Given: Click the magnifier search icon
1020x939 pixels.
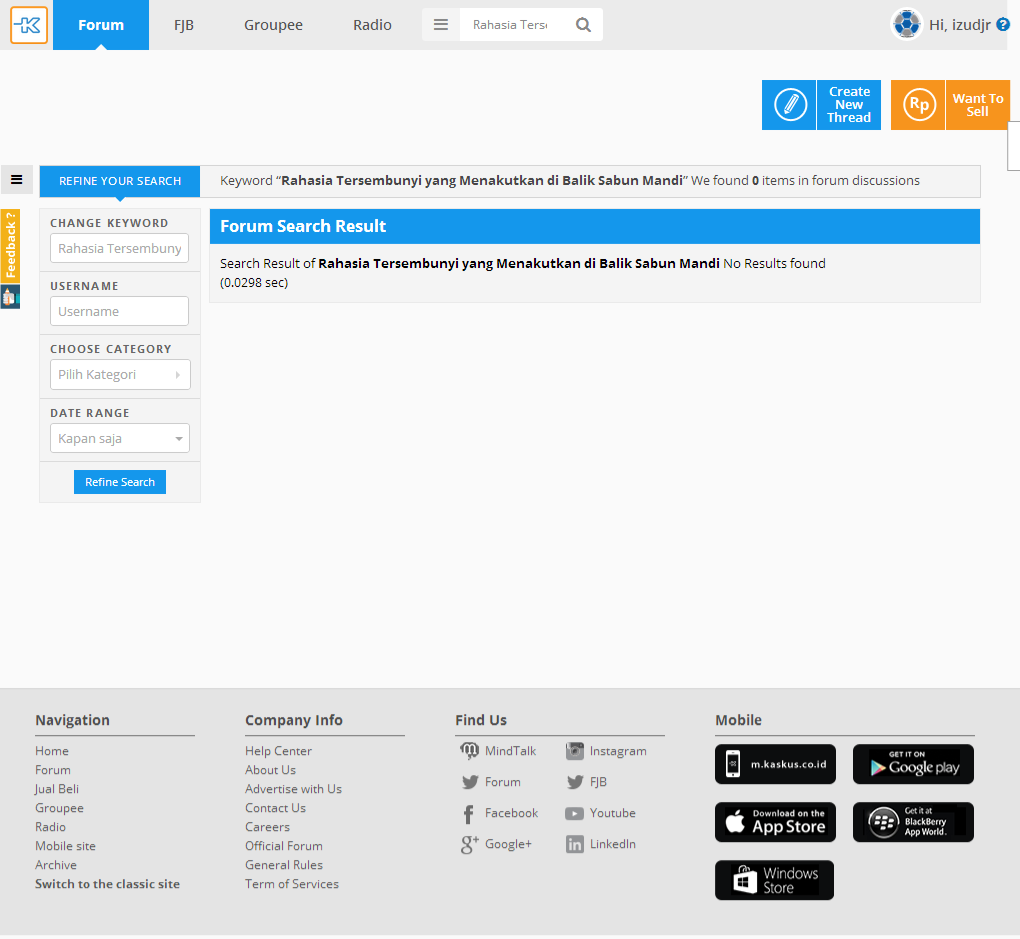Looking at the screenshot, I should (x=584, y=25).
